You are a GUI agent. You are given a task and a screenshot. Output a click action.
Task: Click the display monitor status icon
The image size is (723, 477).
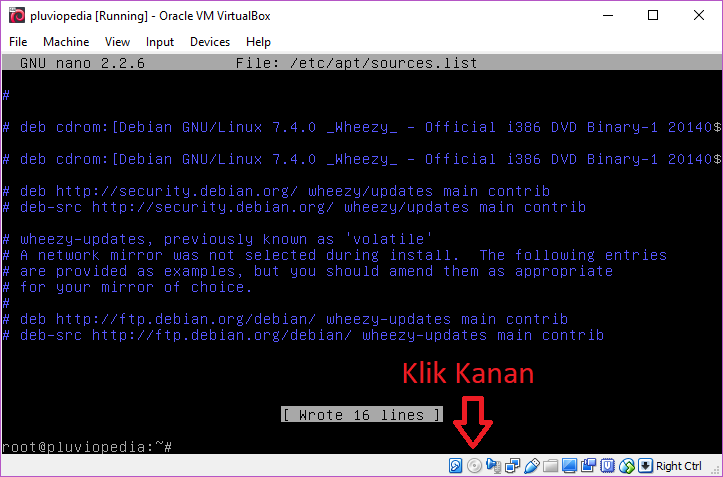coord(569,465)
